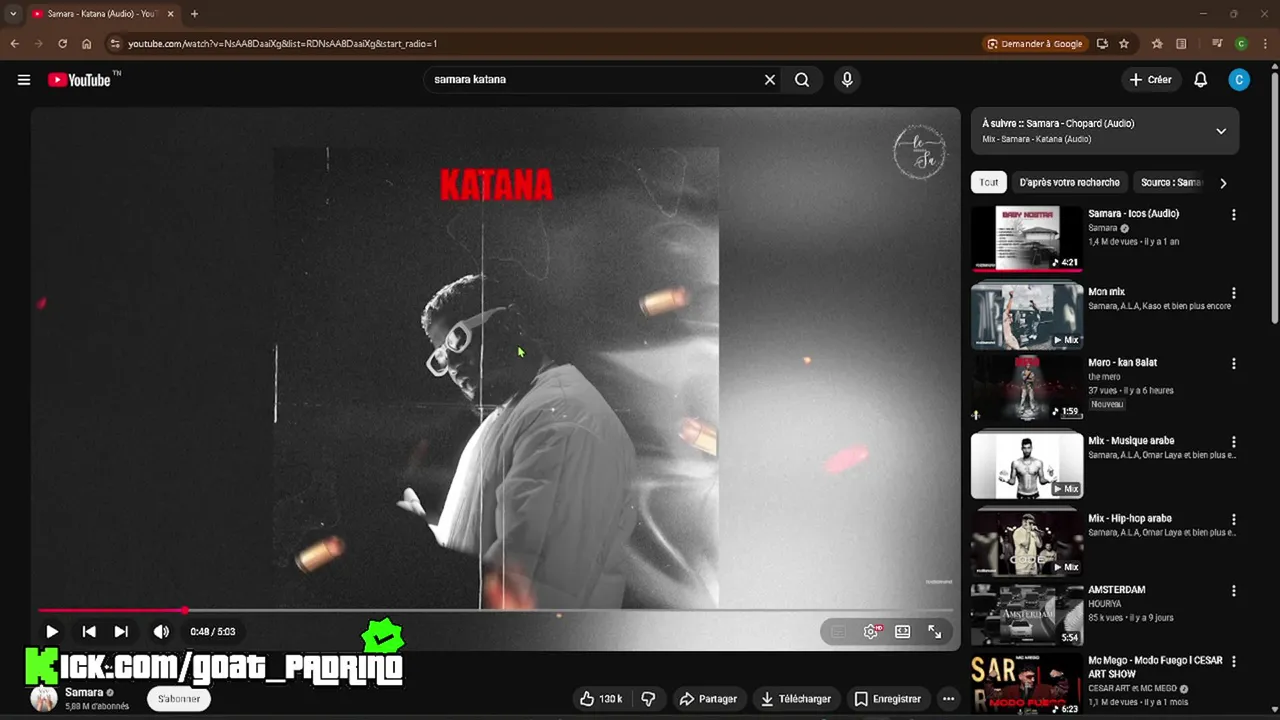The width and height of the screenshot is (1280, 720).
Task: Open more actions below the video
Action: 948,699
